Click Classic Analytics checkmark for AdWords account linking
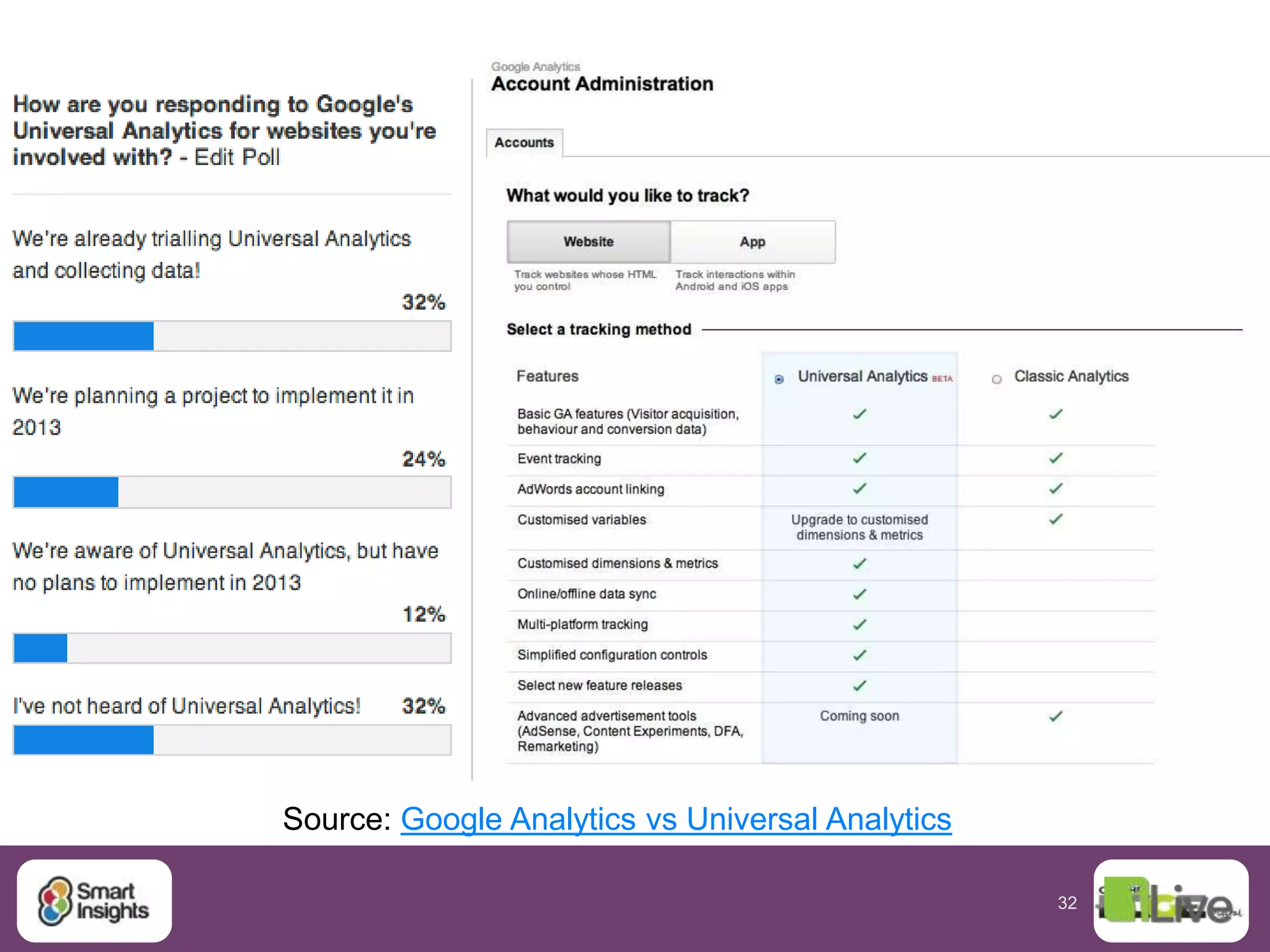Image resolution: width=1270 pixels, height=952 pixels. pos(1056,489)
